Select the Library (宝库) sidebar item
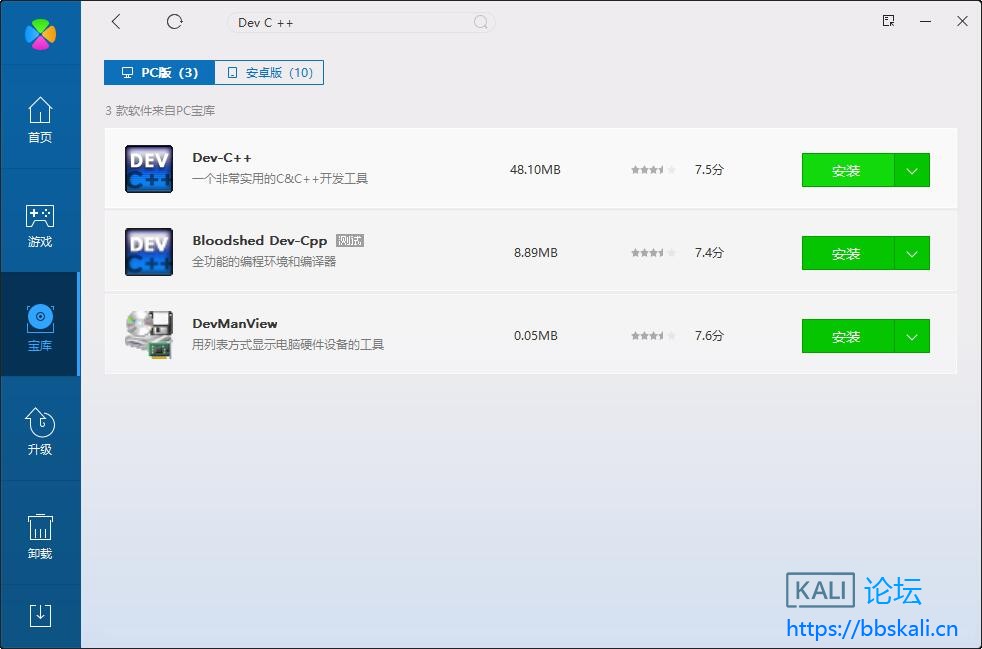The width and height of the screenshot is (982, 649). point(40,328)
